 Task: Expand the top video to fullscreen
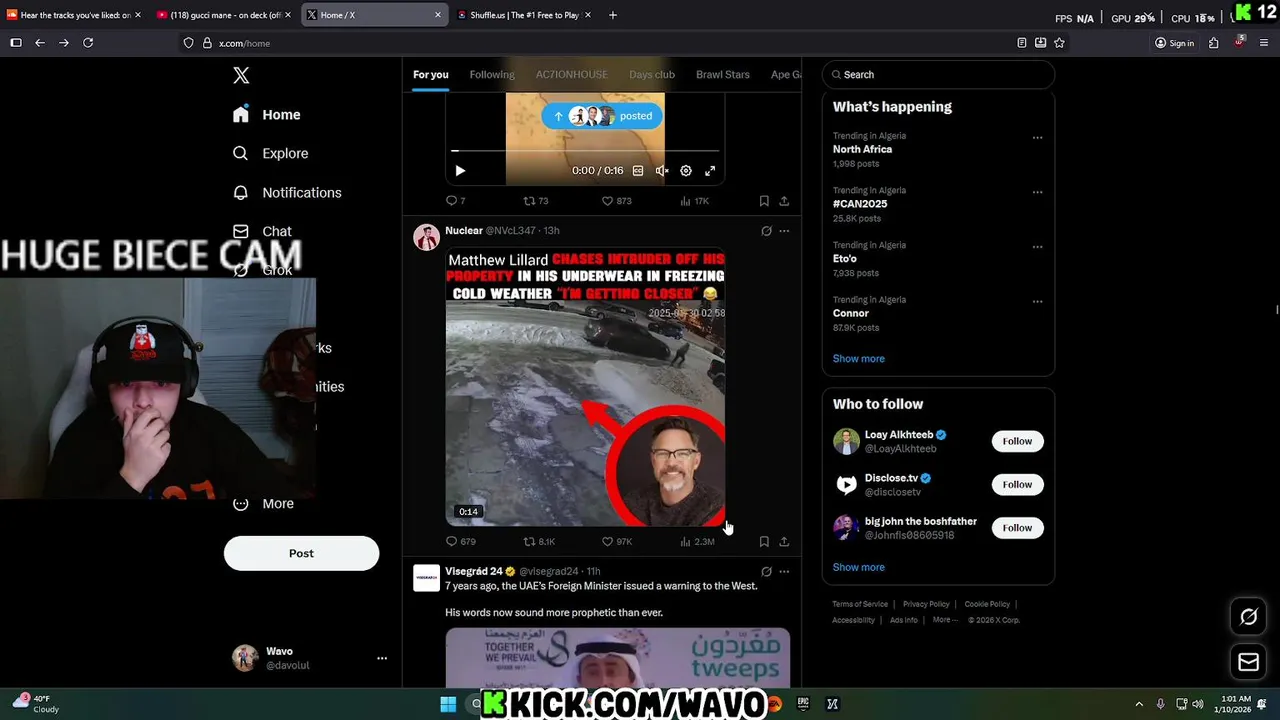coord(710,171)
